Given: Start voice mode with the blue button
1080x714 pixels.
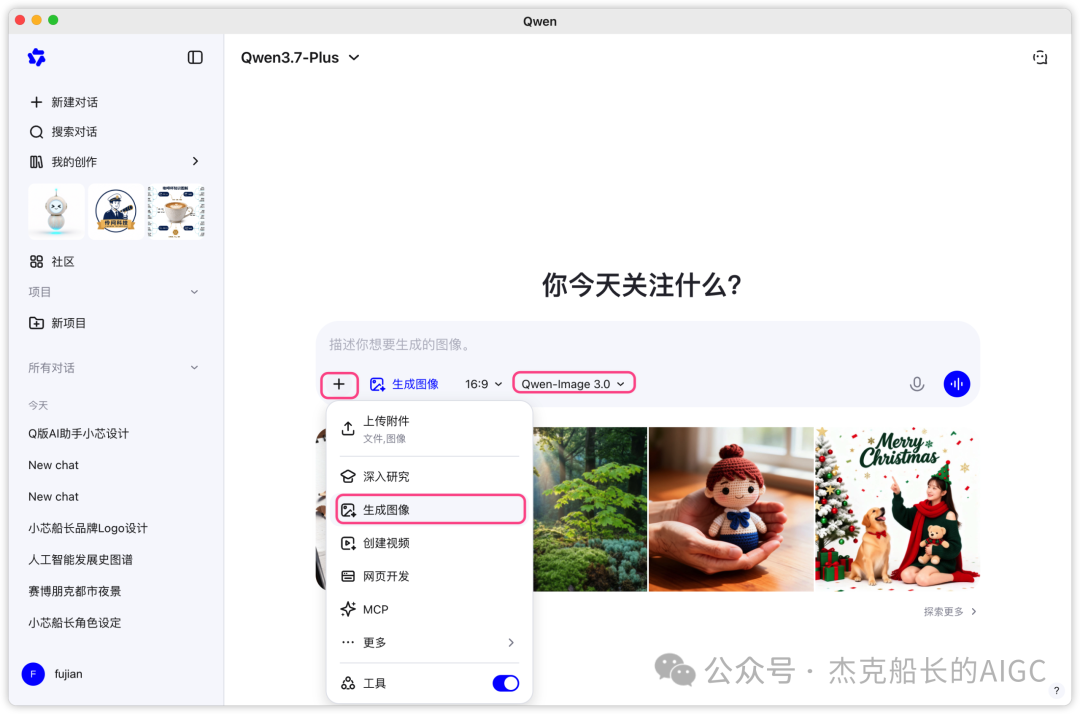Looking at the screenshot, I should [x=957, y=384].
